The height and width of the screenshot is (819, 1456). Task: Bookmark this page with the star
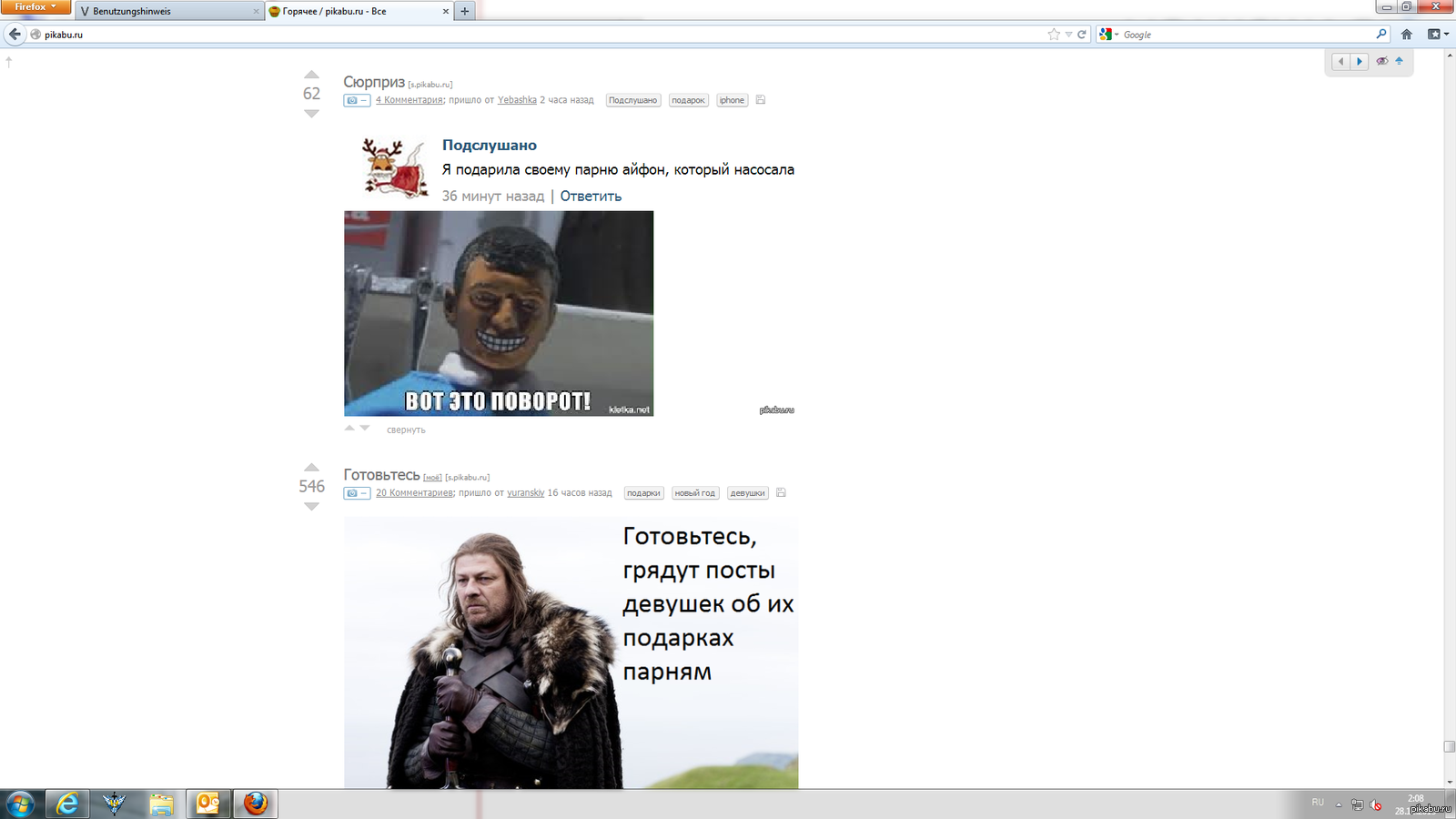(x=1054, y=35)
